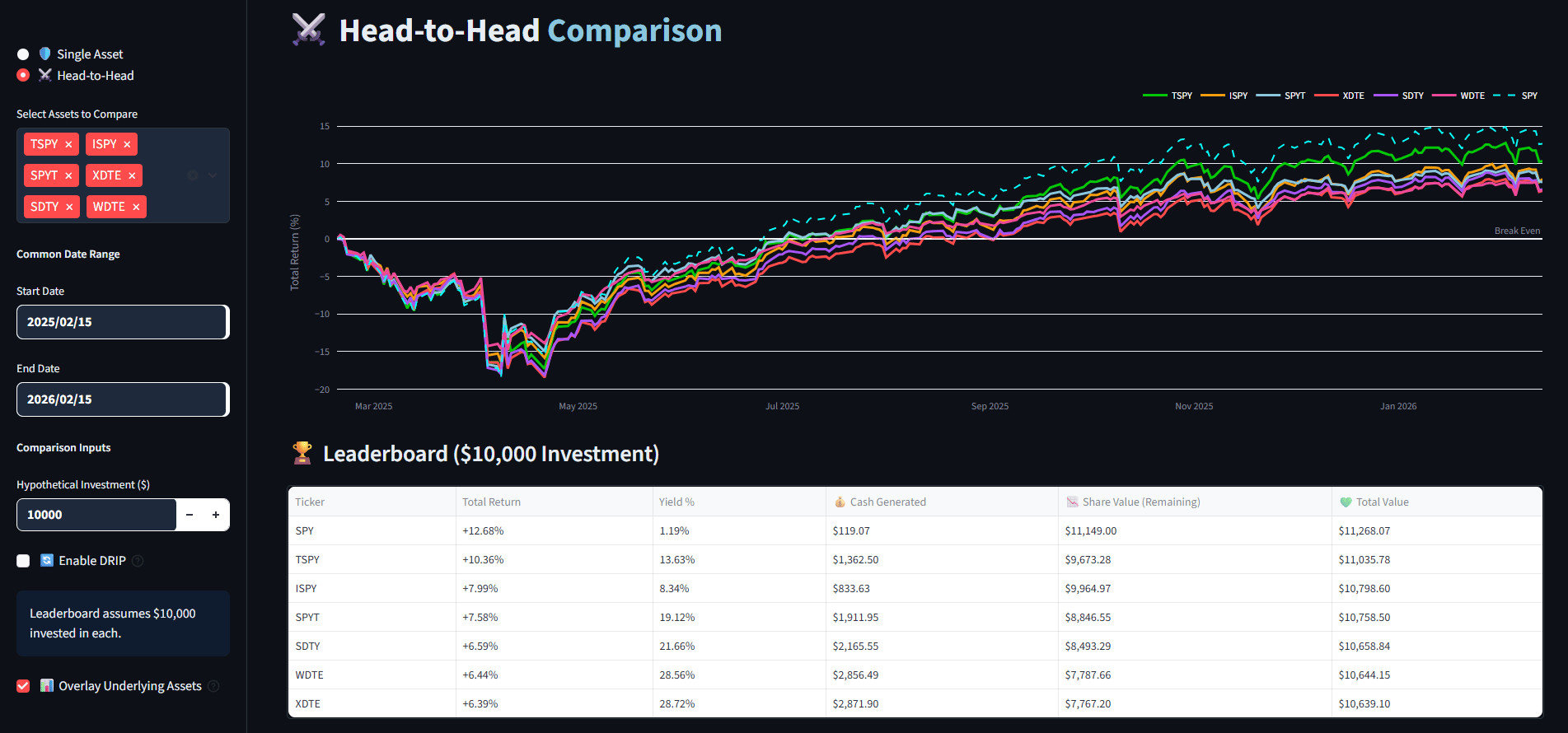Click the WDTE ticker cell in the leaderboard

(372, 675)
